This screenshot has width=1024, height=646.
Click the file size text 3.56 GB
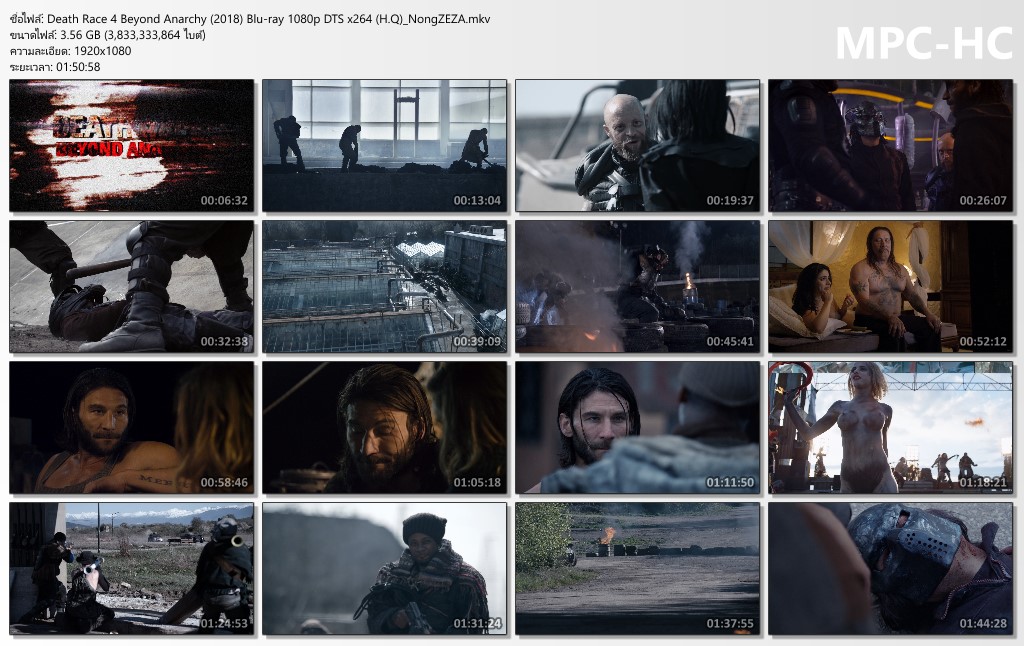tap(80, 35)
